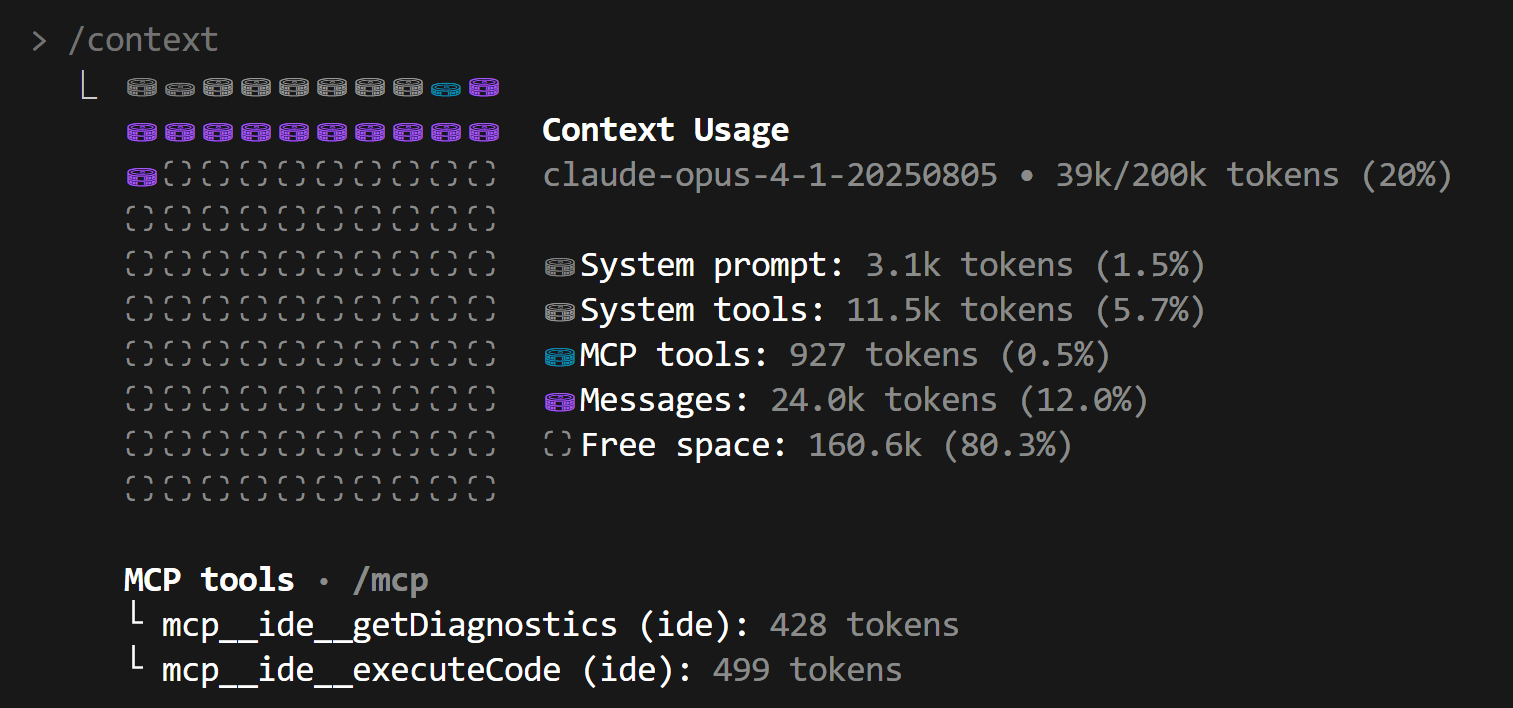Click the teal MCP tools legend icon

tap(559, 357)
